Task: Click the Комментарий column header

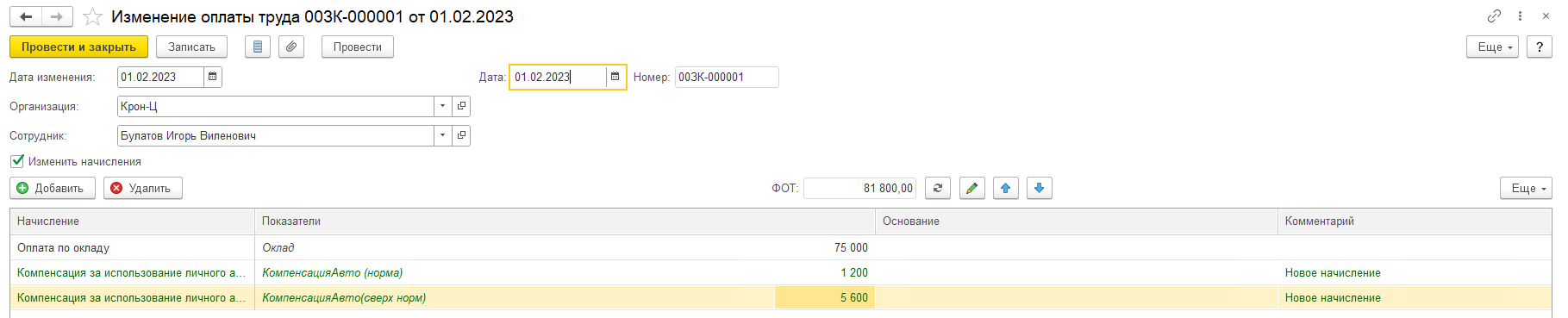Action: click(1415, 221)
